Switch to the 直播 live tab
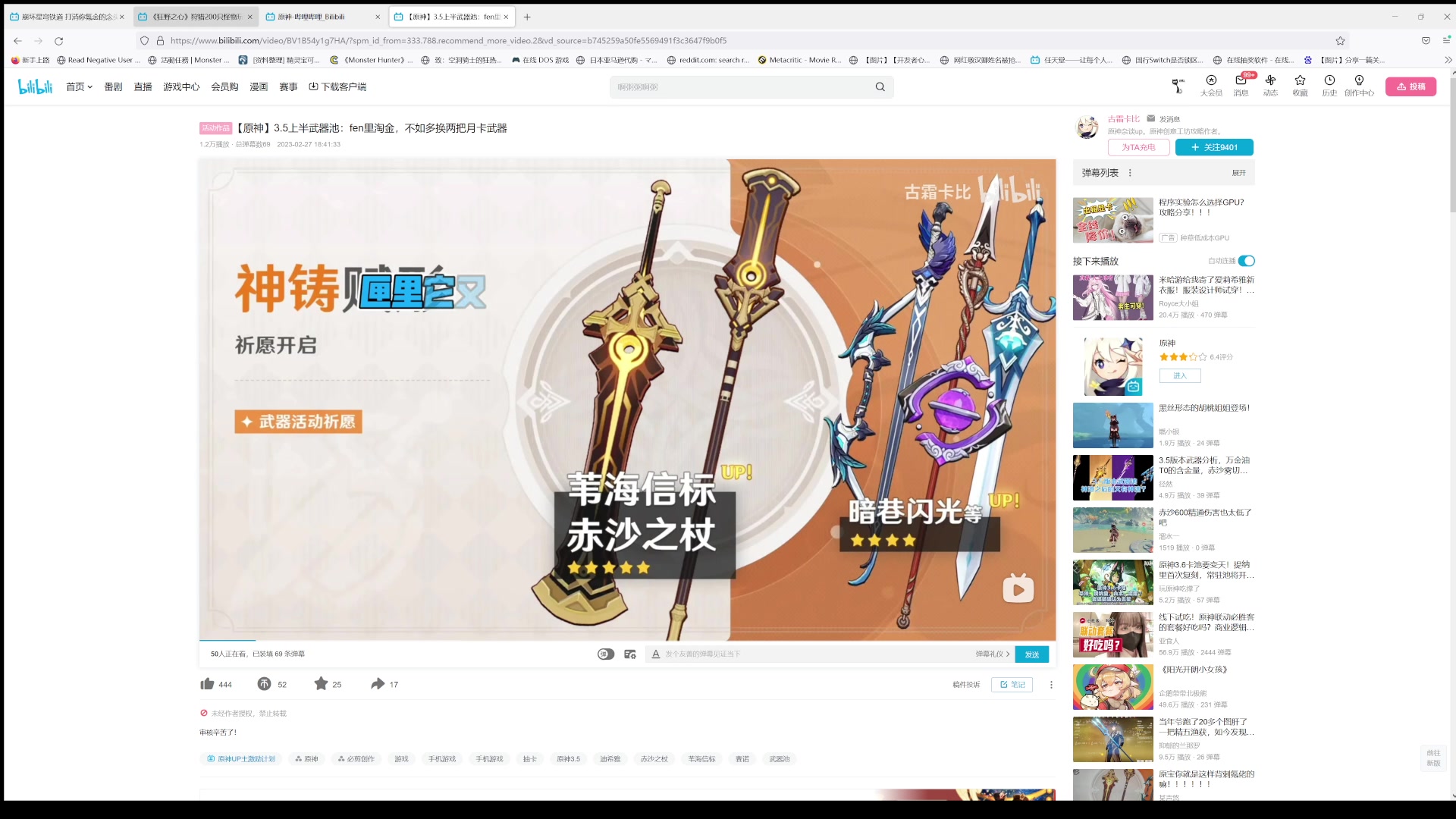Image resolution: width=1456 pixels, height=819 pixels. coord(143,86)
